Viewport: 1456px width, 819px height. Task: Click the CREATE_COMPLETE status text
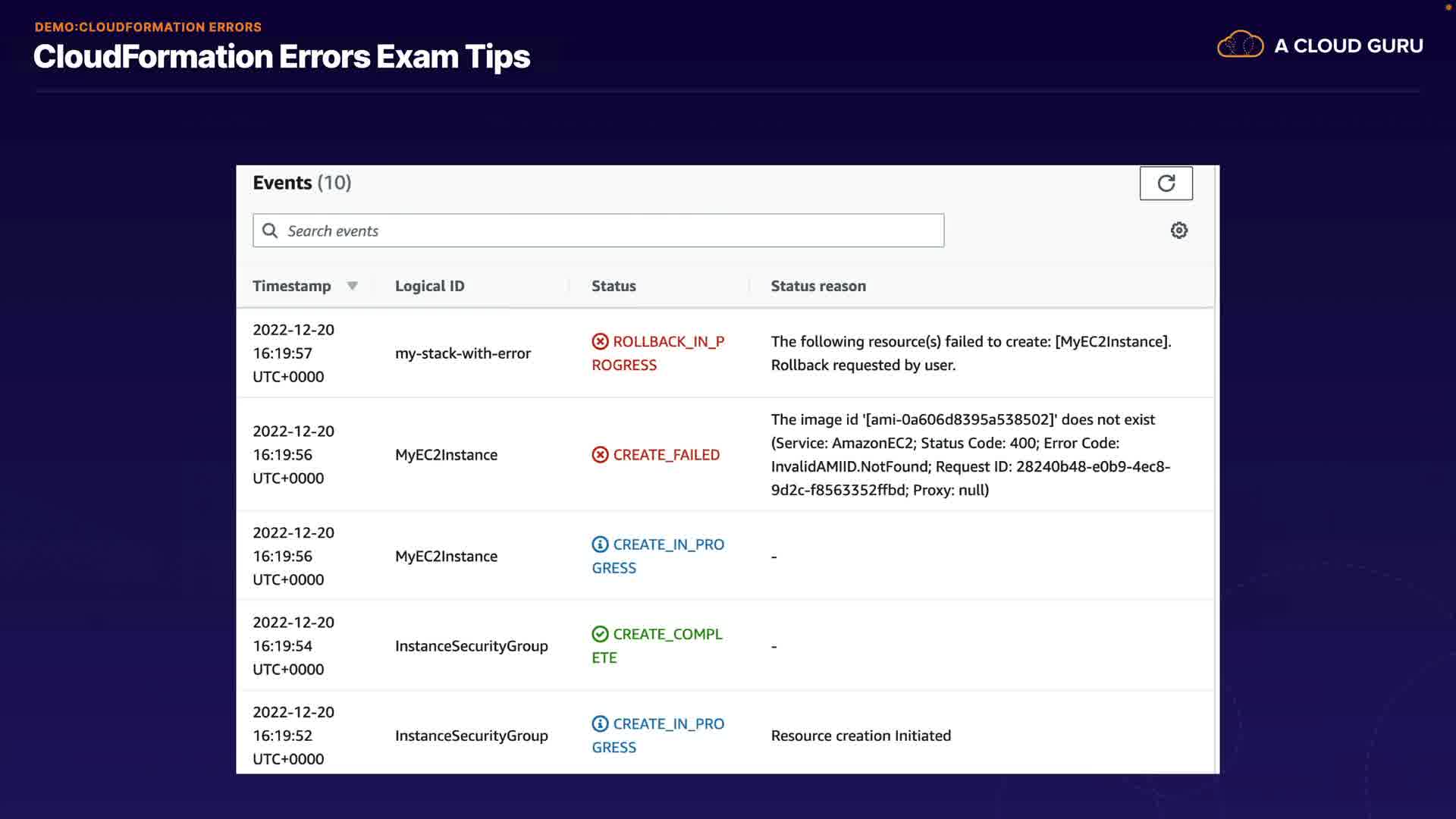pos(667,634)
